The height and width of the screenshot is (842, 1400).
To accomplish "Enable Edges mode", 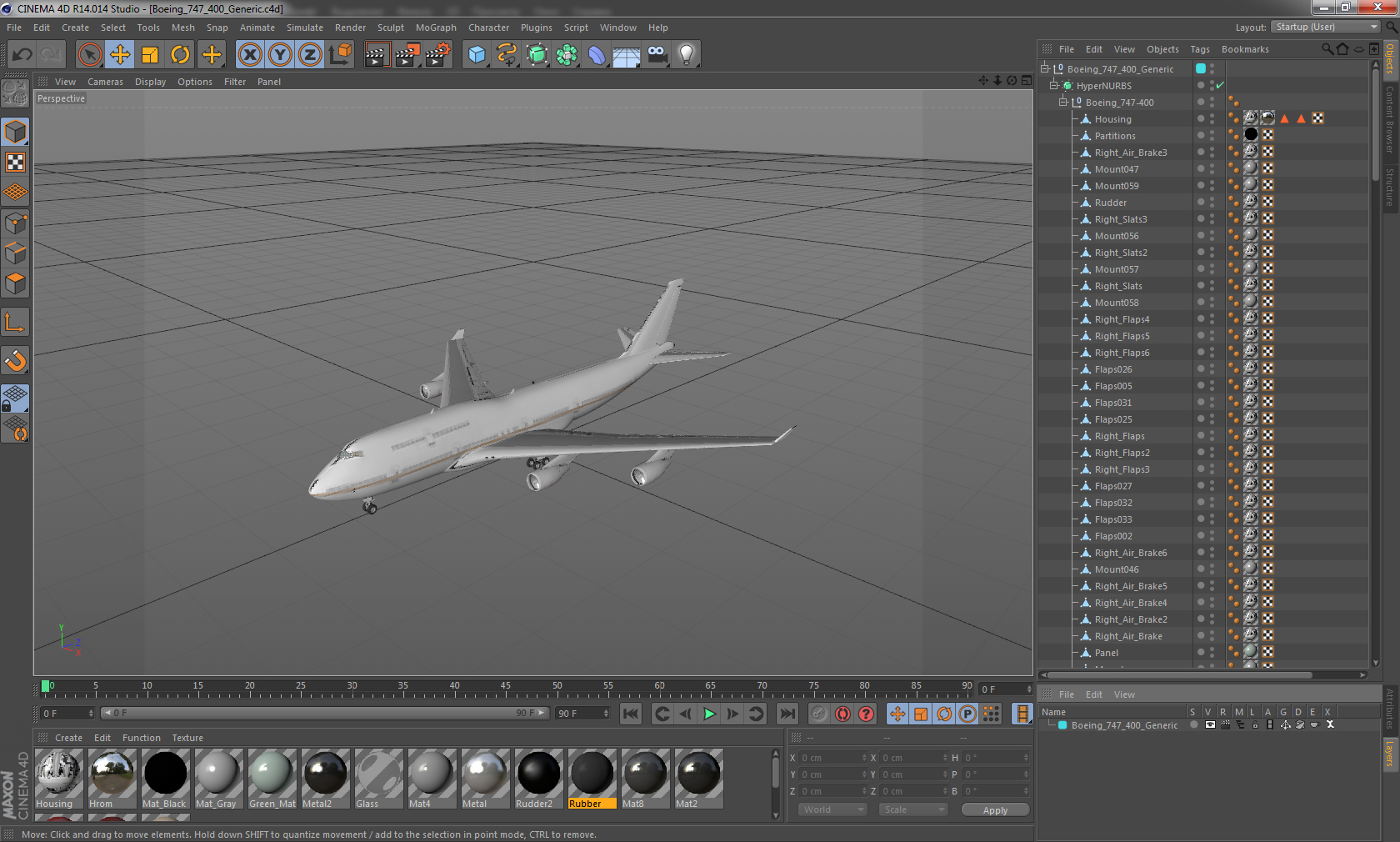I will tap(16, 253).
